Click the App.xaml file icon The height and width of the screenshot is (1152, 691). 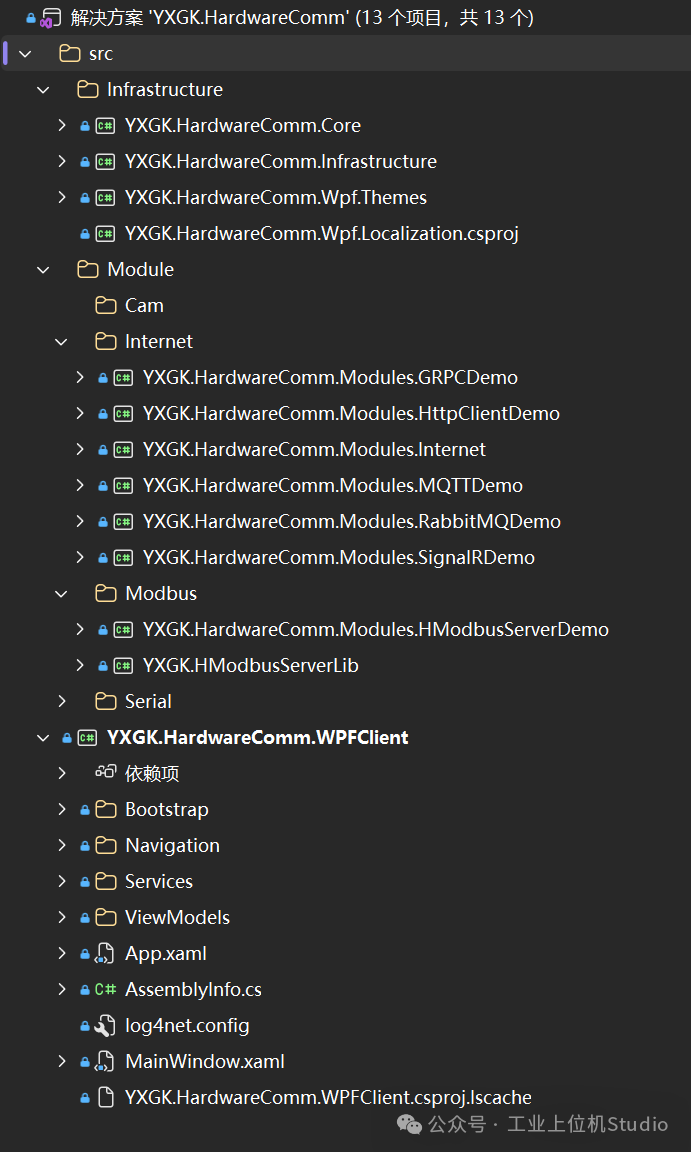click(106, 954)
